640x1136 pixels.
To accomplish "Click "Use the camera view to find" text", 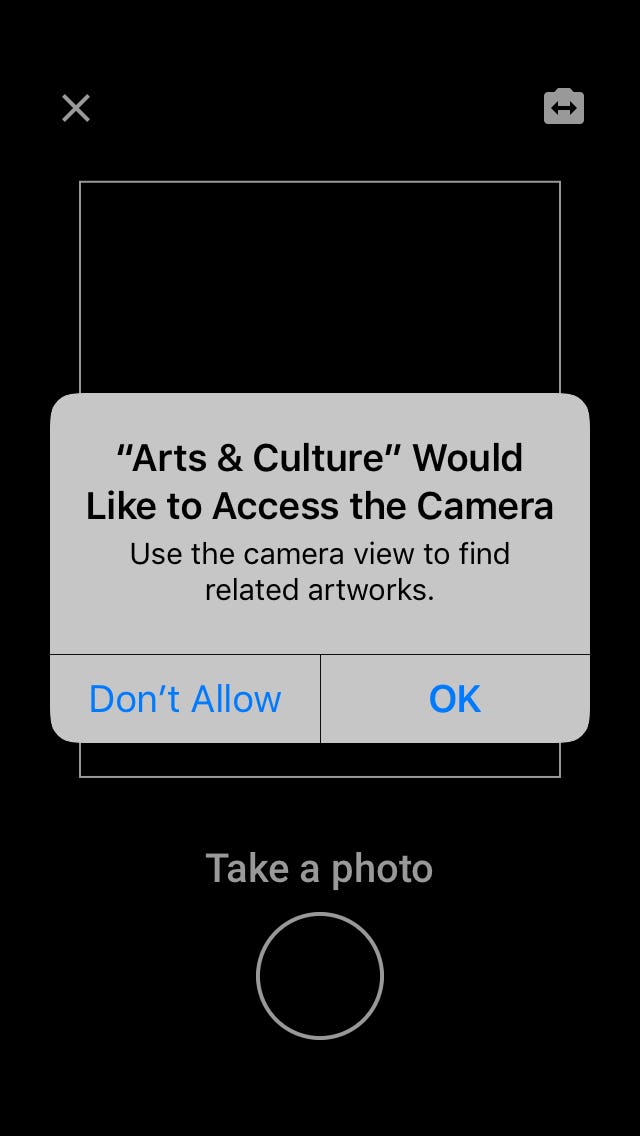I will [x=320, y=554].
